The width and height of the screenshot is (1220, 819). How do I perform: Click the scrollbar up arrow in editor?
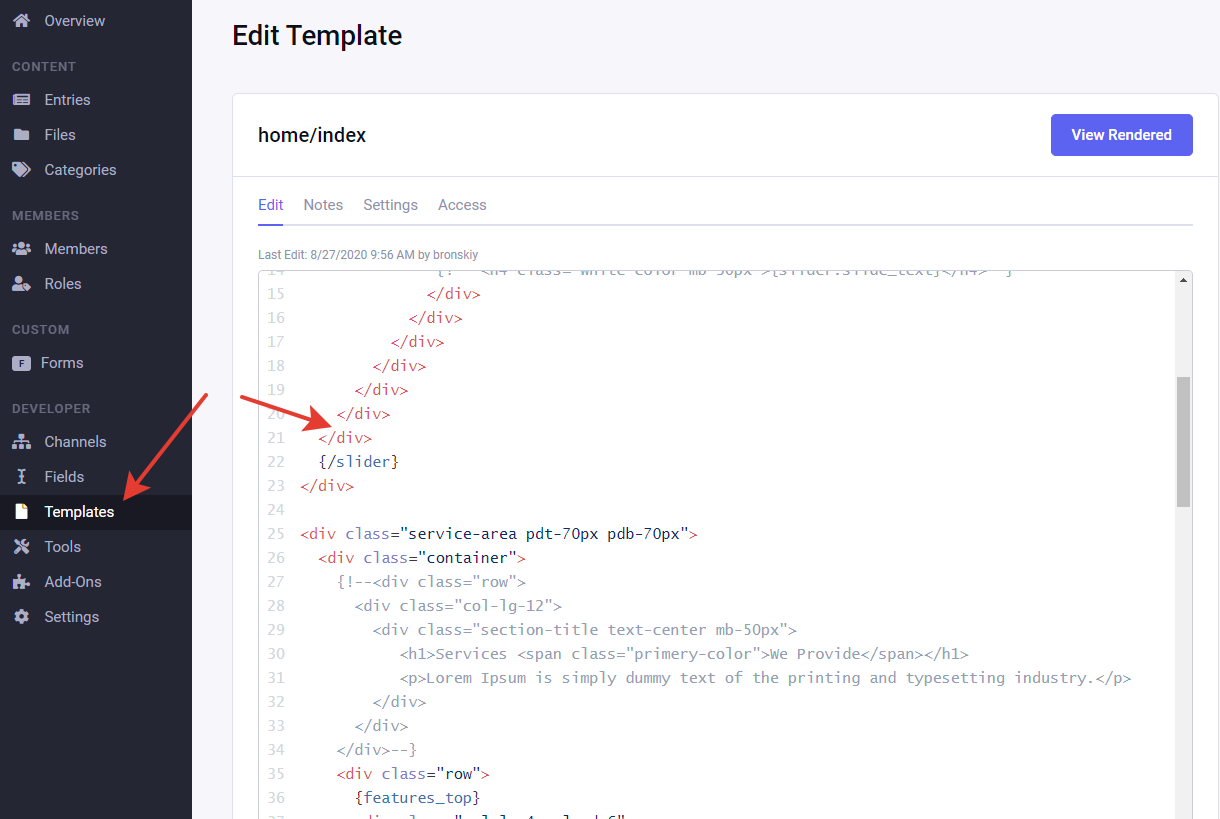click(1183, 281)
